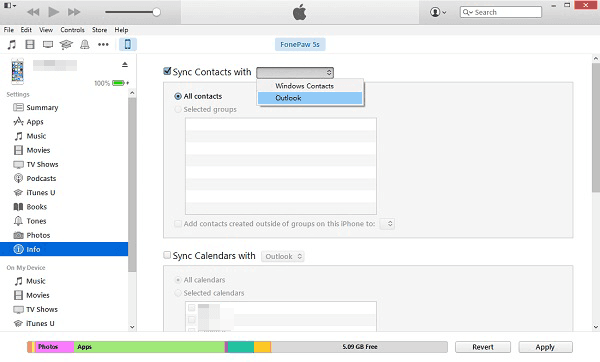Open the account user icon menu
This screenshot has width=600, height=362.
point(438,12)
